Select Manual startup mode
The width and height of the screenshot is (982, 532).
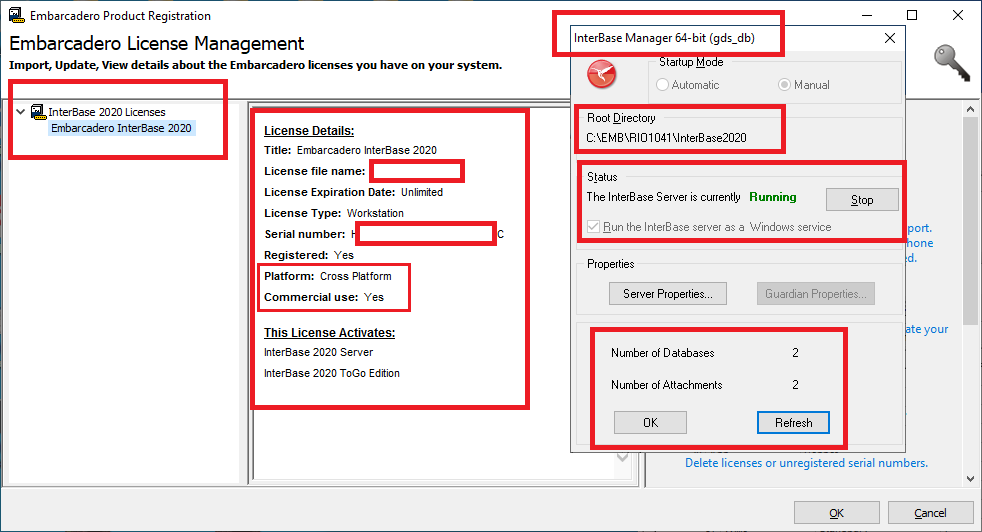(x=785, y=85)
